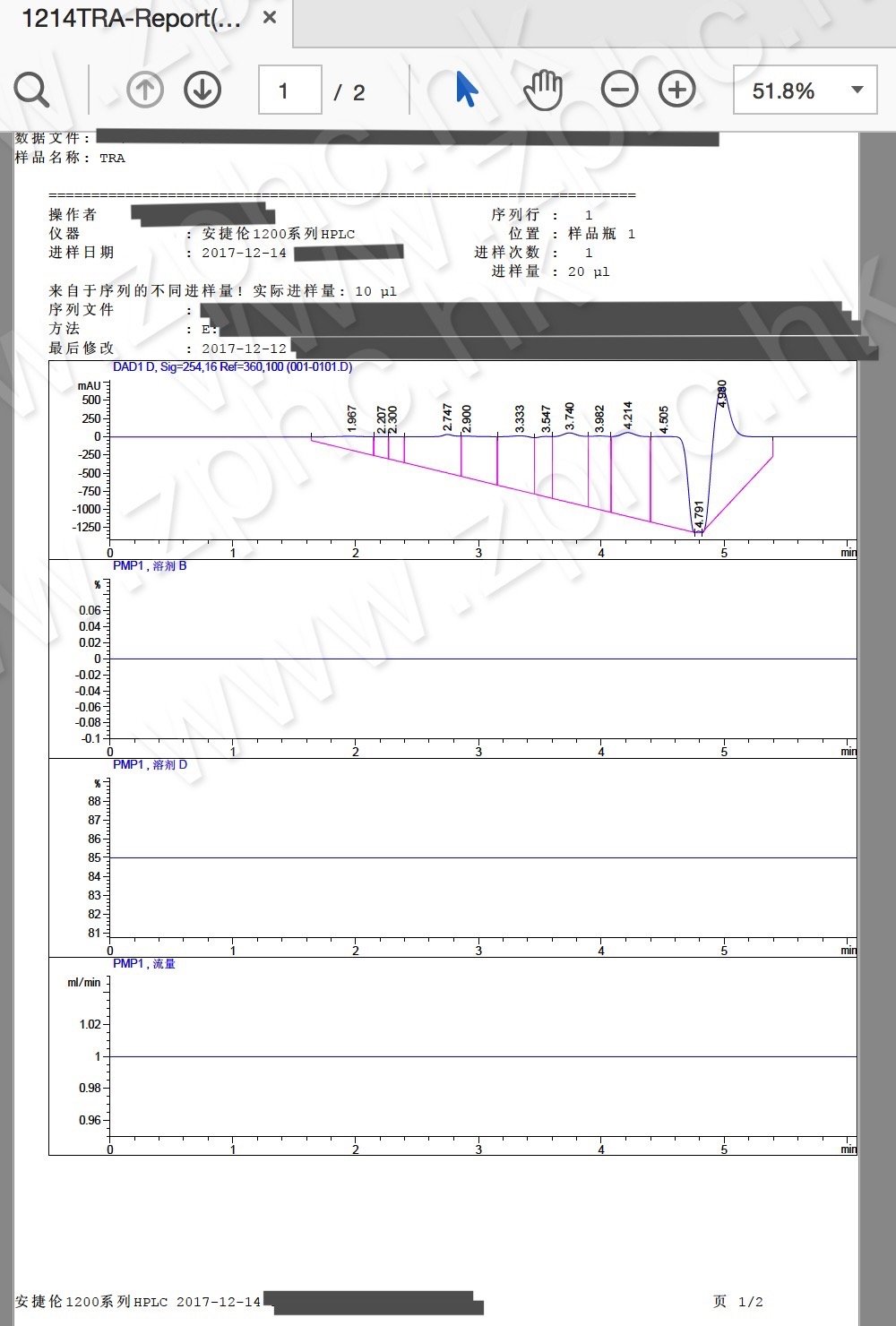Viewport: 896px width, 1326px height.
Task: Click the PMP1 溶剂 B chart title
Action: tap(150, 566)
